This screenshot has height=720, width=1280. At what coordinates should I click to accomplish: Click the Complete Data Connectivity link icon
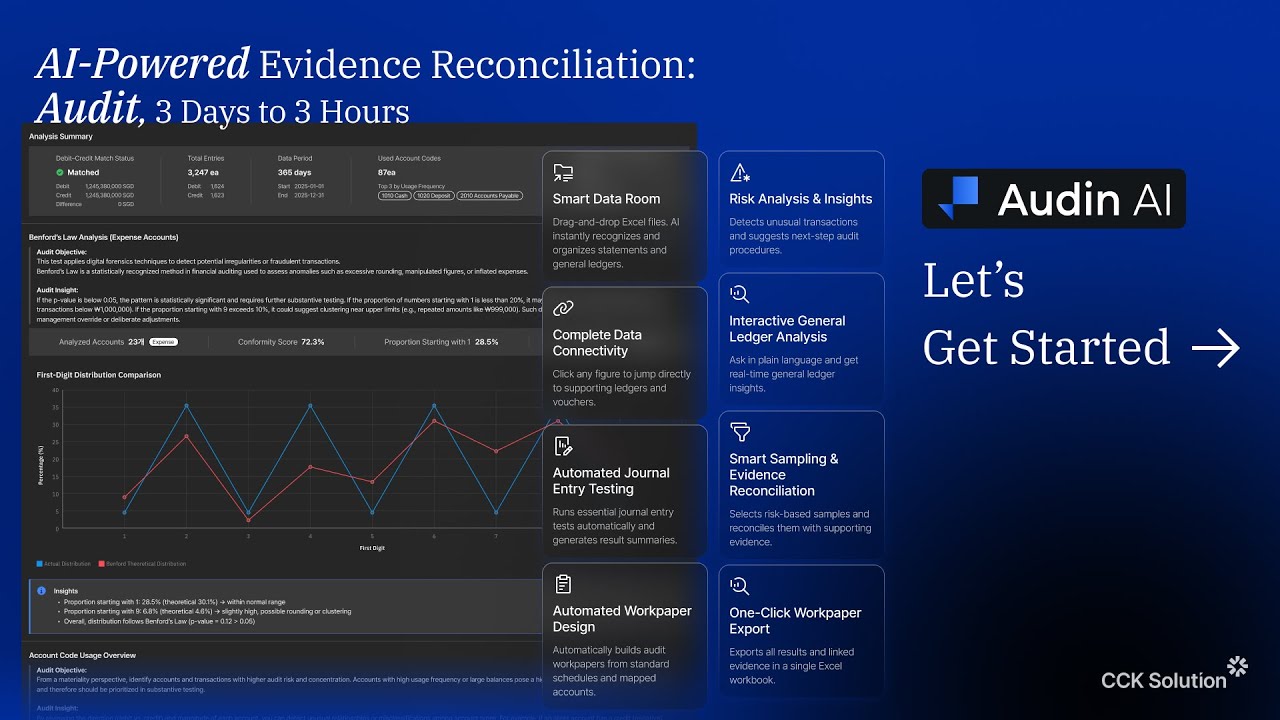(563, 308)
